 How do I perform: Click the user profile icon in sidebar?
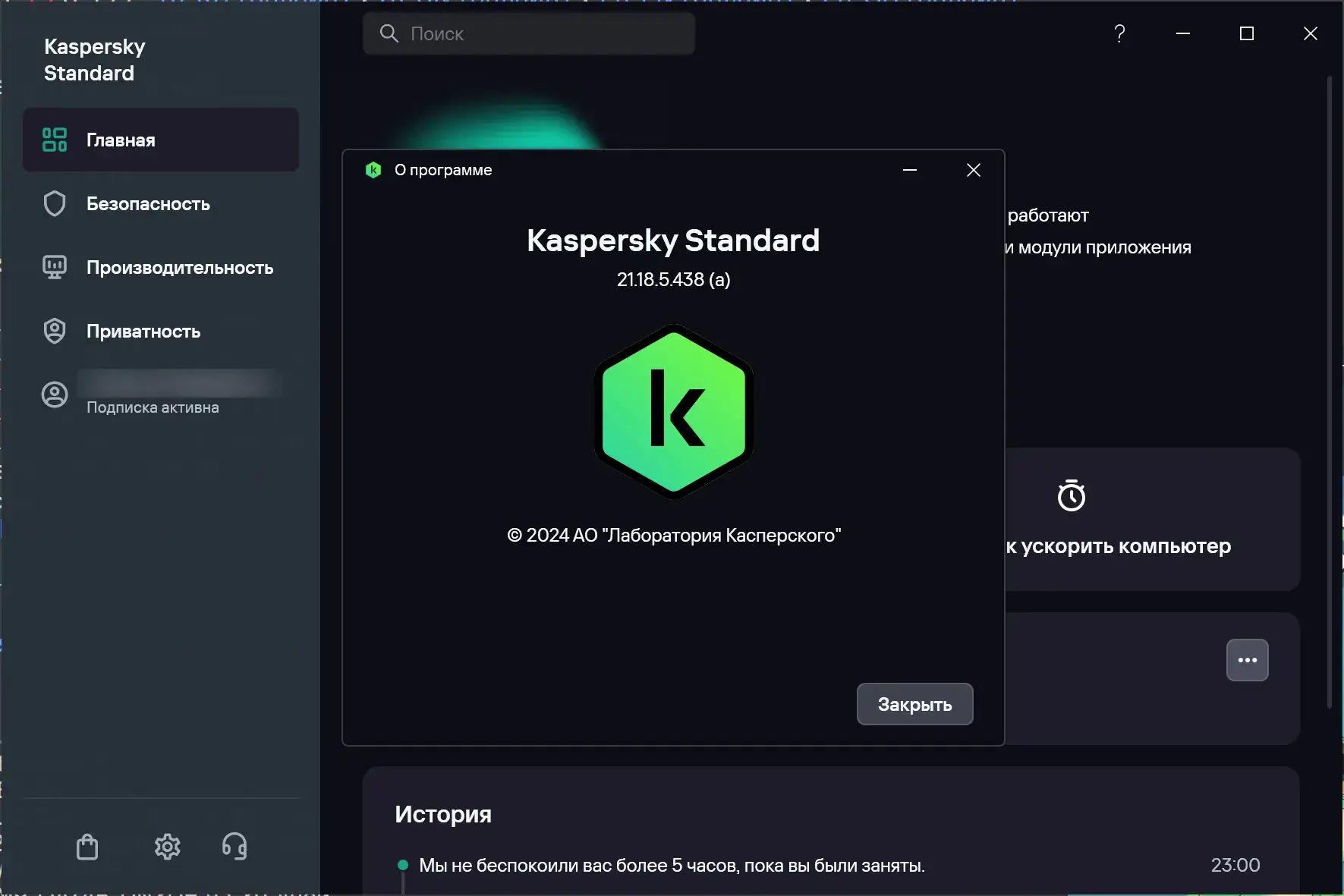click(x=55, y=395)
